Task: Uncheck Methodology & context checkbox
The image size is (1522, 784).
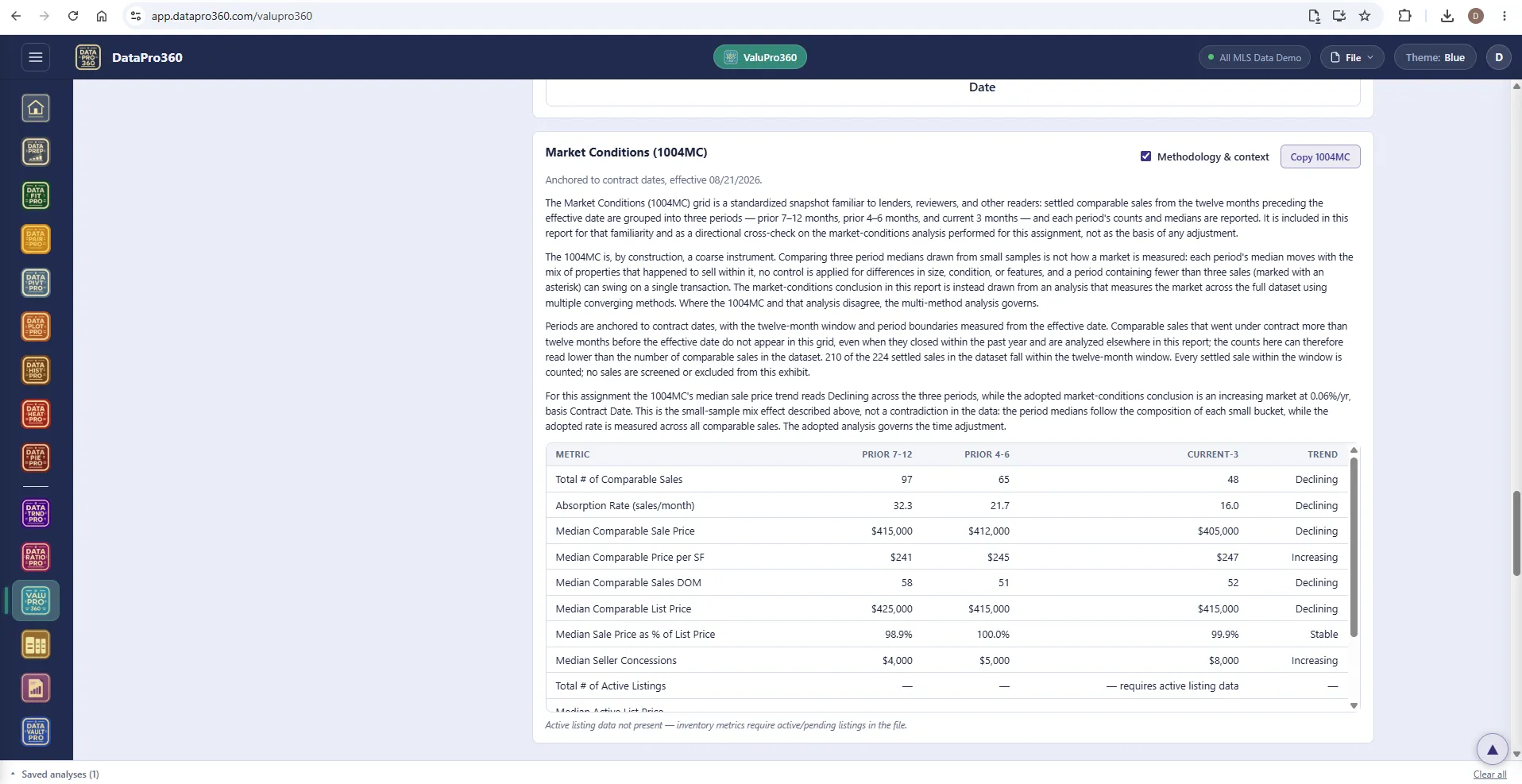Action: click(x=1145, y=156)
